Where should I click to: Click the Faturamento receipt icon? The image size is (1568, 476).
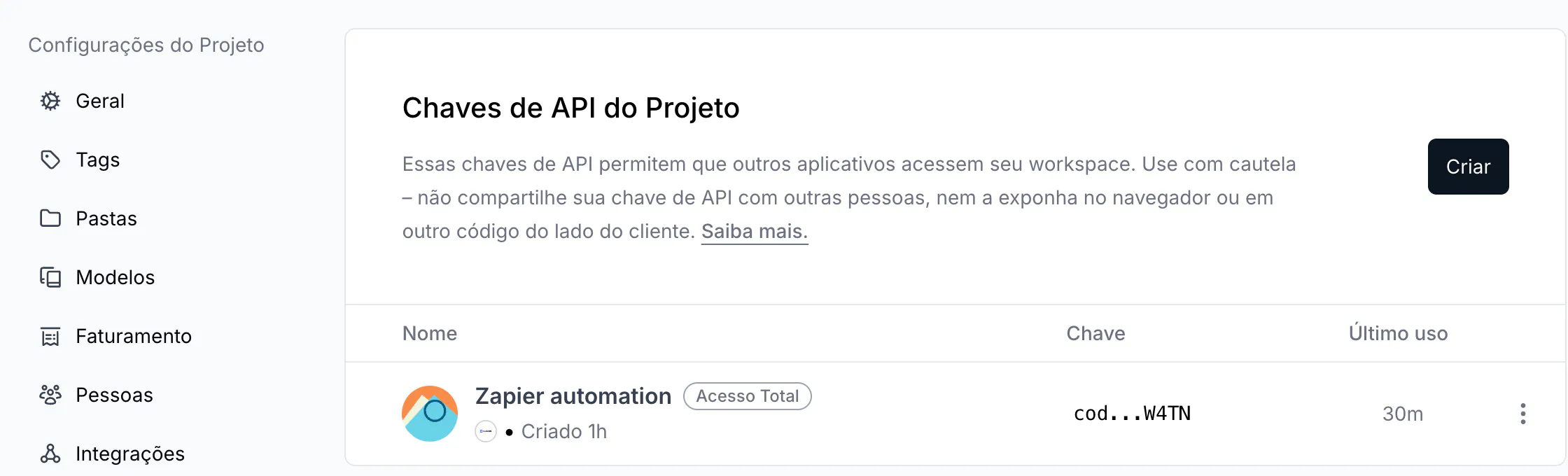coord(50,336)
